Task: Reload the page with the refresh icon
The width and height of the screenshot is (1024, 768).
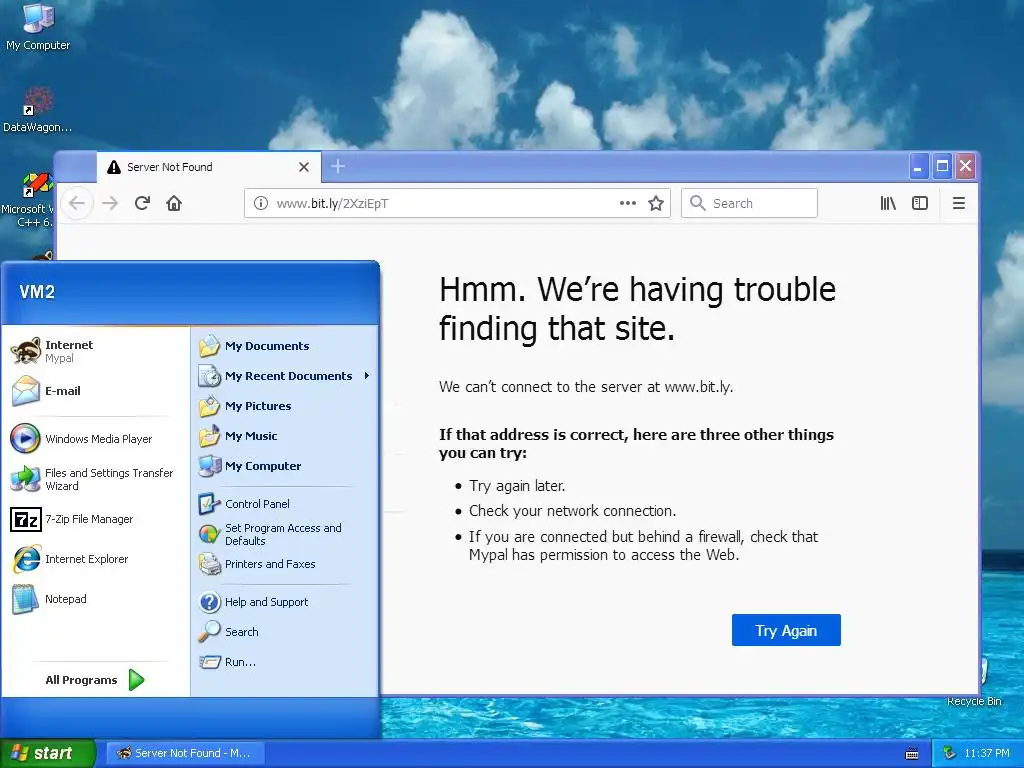Action: point(142,203)
